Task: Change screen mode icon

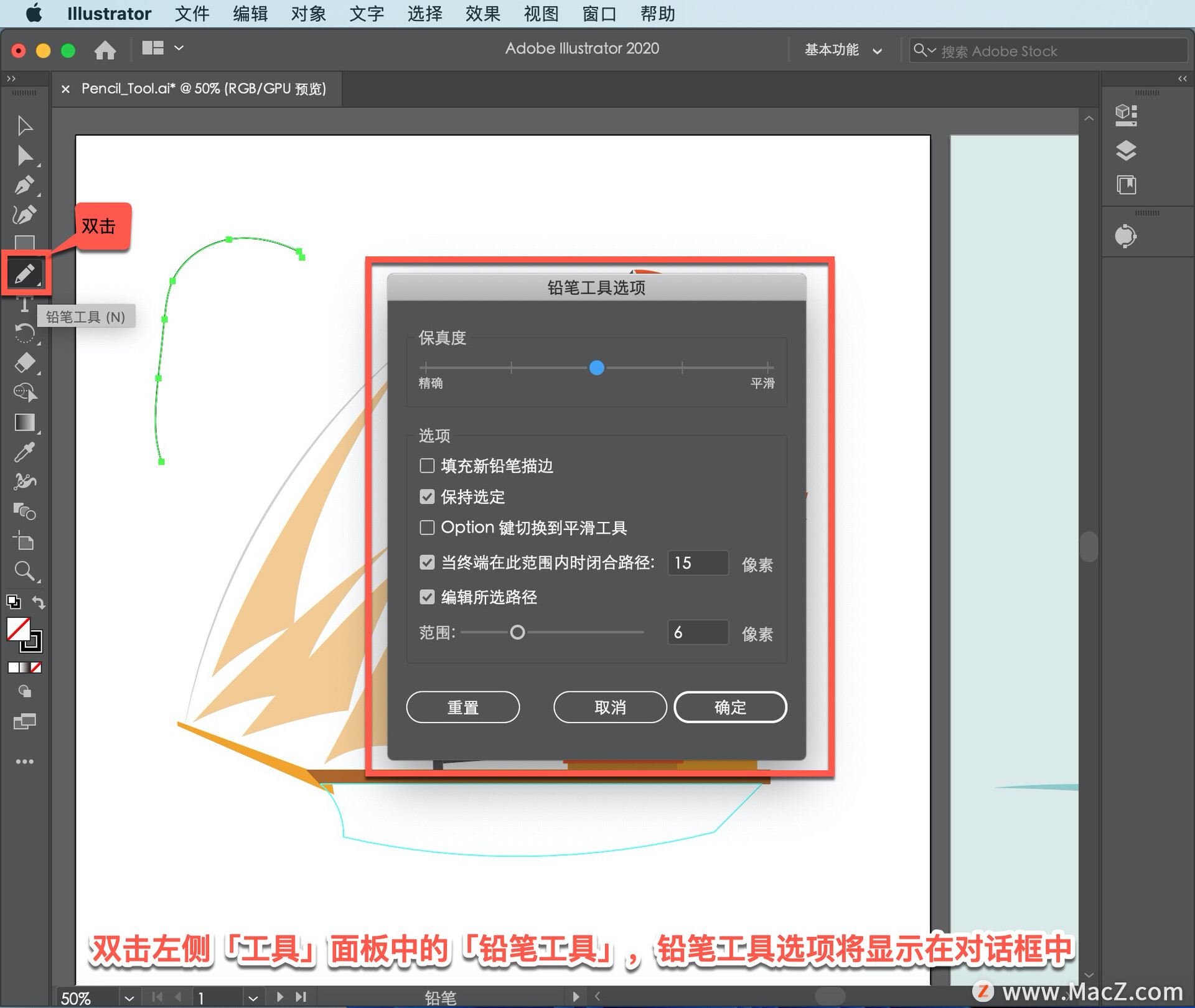Action: pyautogui.click(x=25, y=722)
